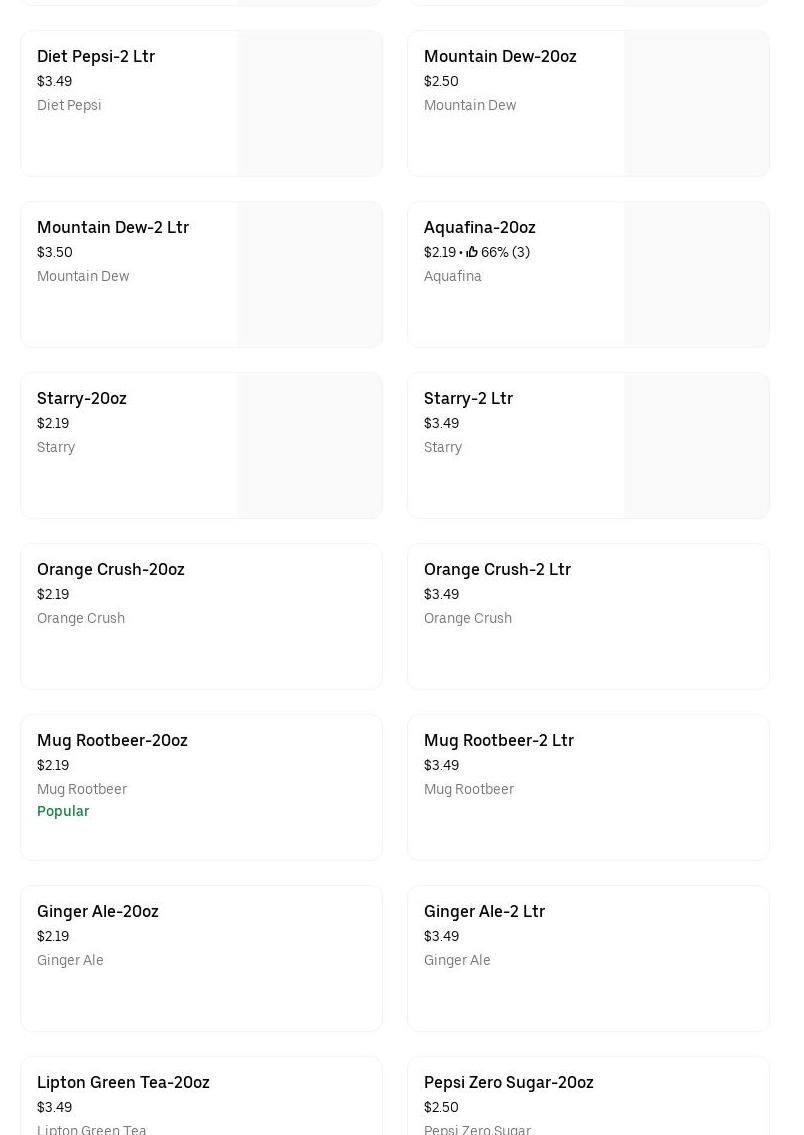Select Starry-20oz menu item

(x=82, y=399)
